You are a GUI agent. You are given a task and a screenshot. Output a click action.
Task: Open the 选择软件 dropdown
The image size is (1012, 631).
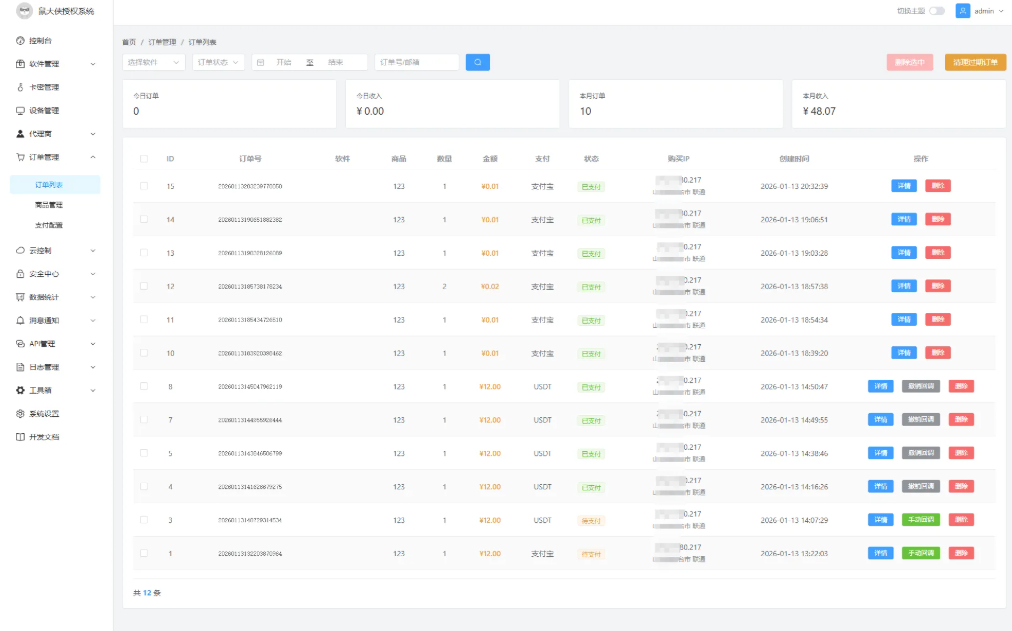coord(154,62)
